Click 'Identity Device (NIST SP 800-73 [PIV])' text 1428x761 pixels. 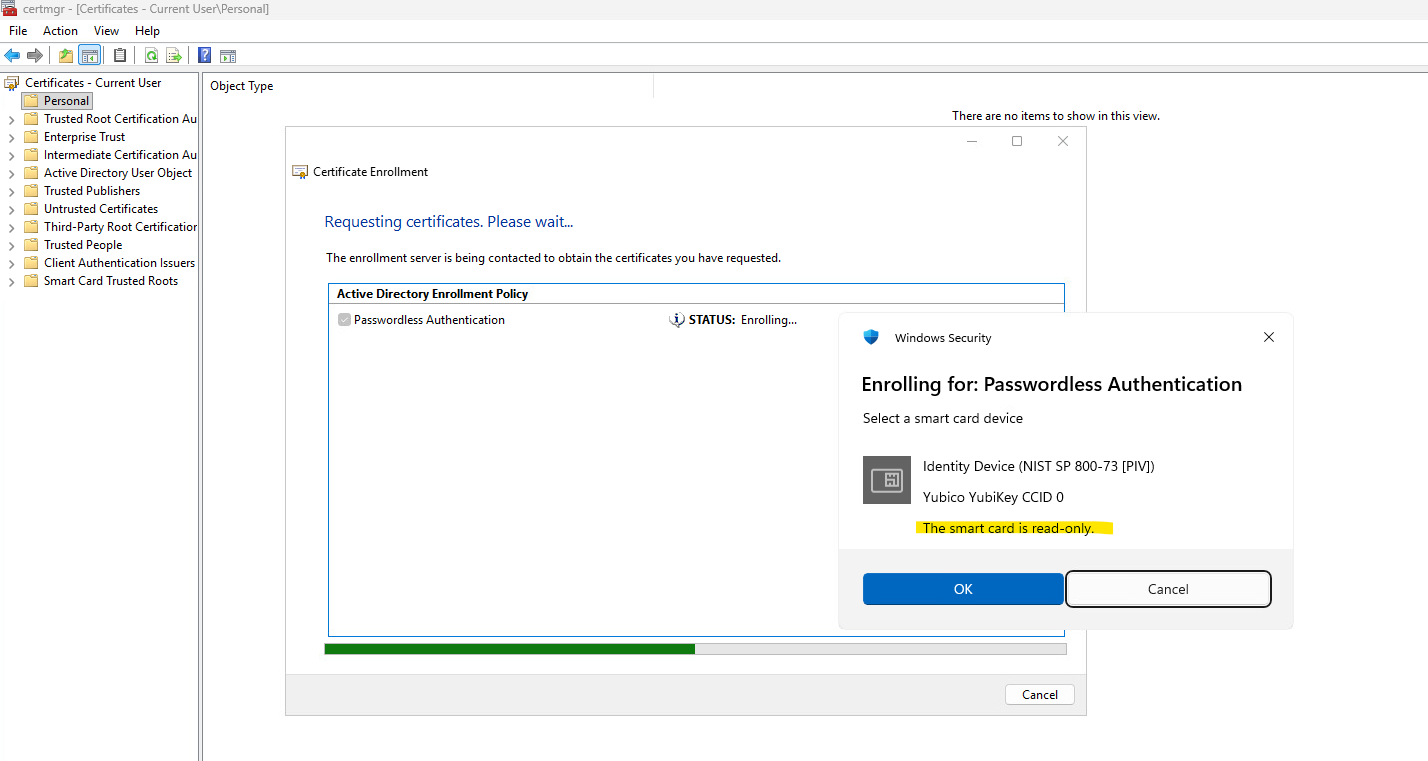pyautogui.click(x=1039, y=466)
